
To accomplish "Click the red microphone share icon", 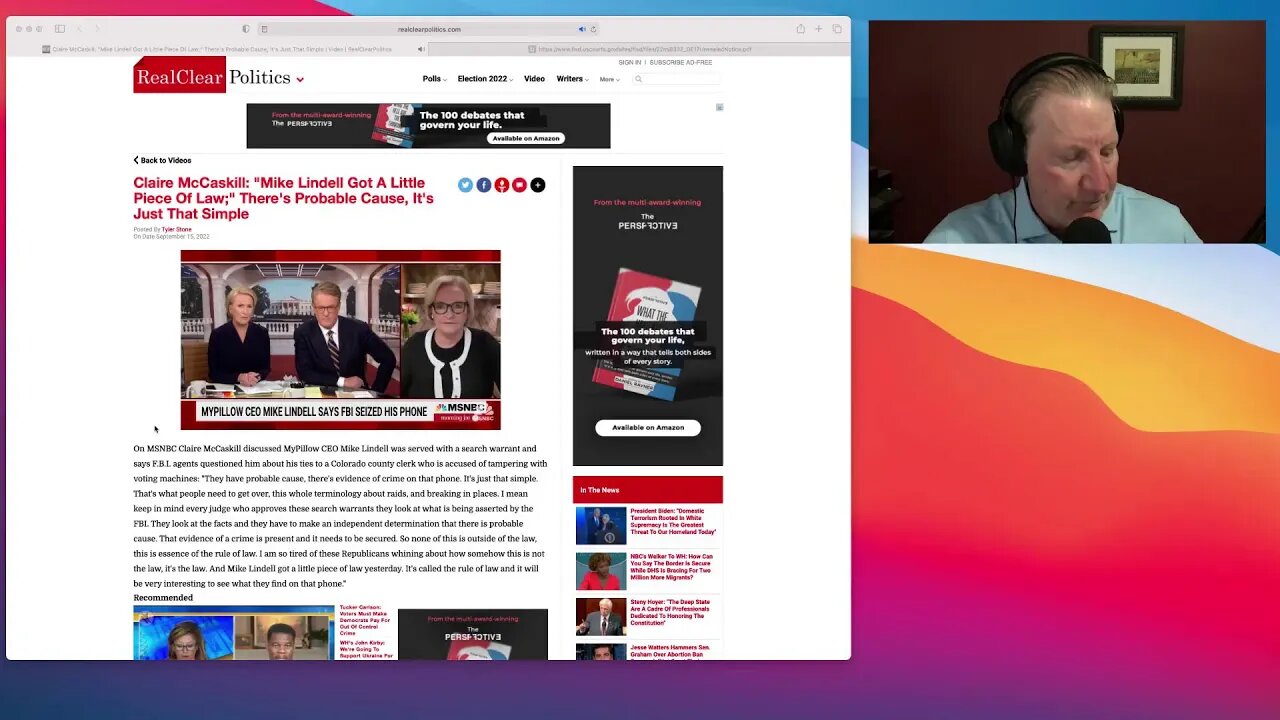I will (x=502, y=185).
